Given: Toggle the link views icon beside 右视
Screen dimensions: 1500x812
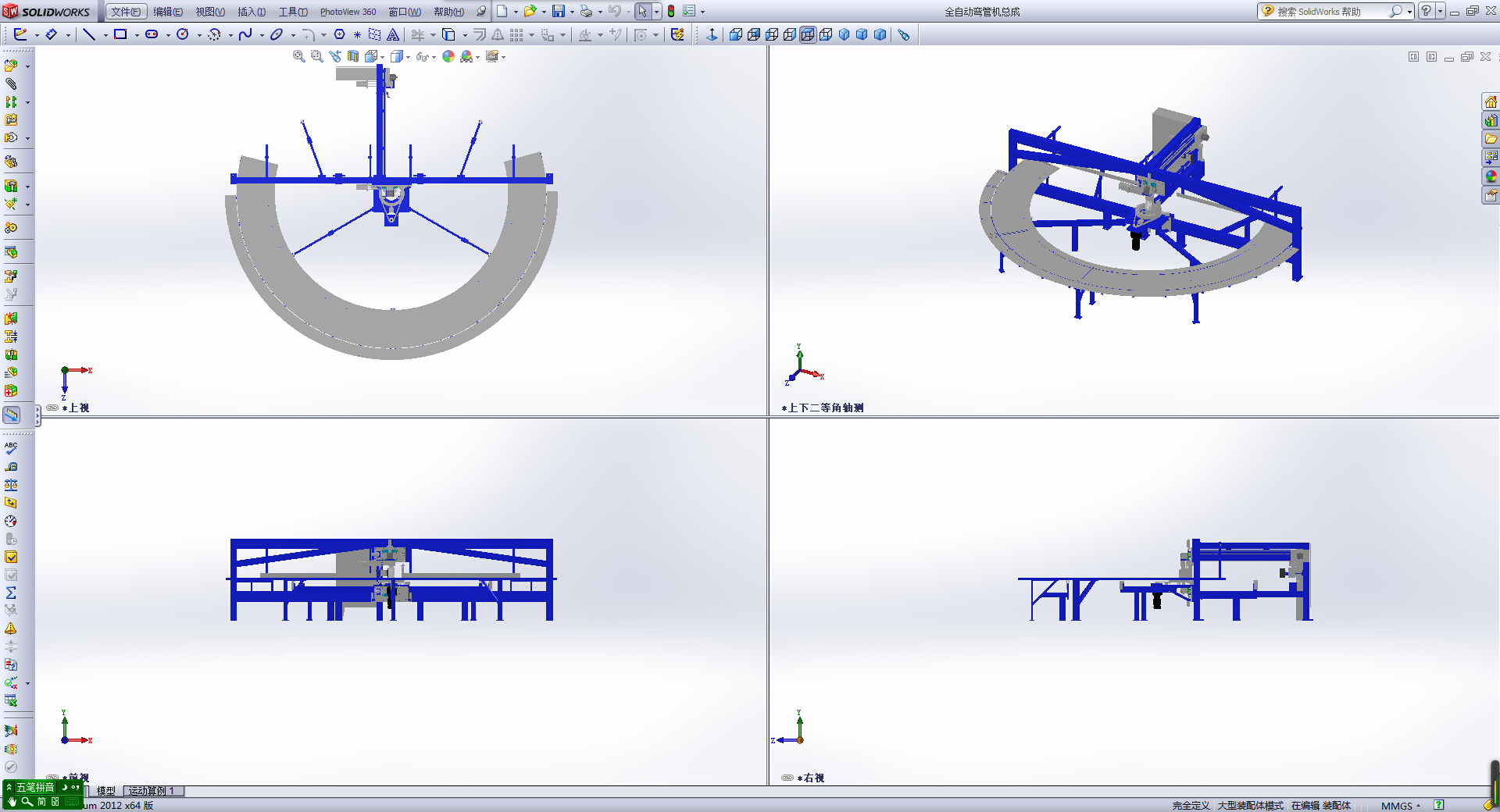Looking at the screenshot, I should pos(787,778).
